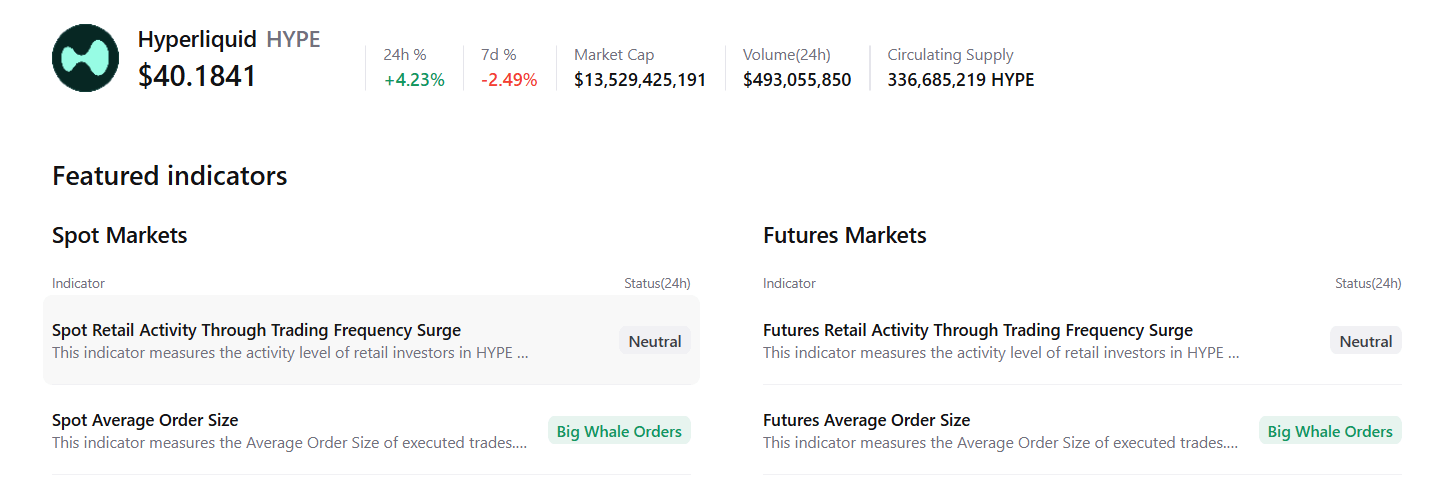Click the HYPE ticker symbol
The width and height of the screenshot is (1431, 484).
click(293, 39)
